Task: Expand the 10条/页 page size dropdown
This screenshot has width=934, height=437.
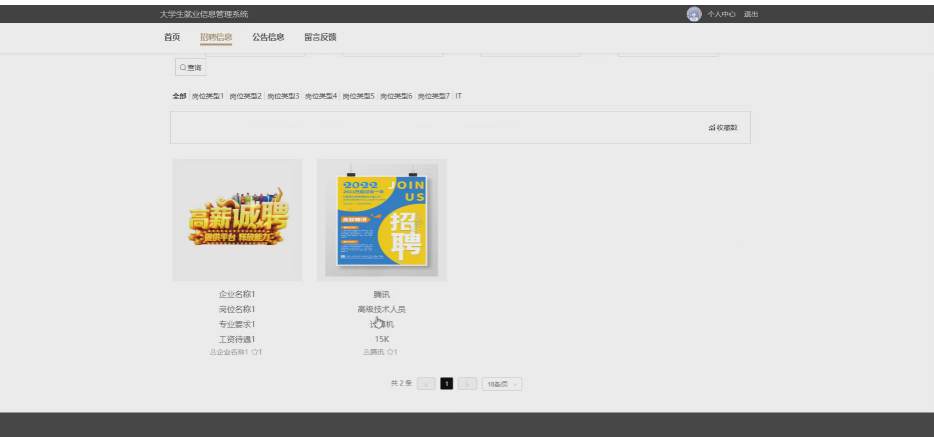Action: 502,384
